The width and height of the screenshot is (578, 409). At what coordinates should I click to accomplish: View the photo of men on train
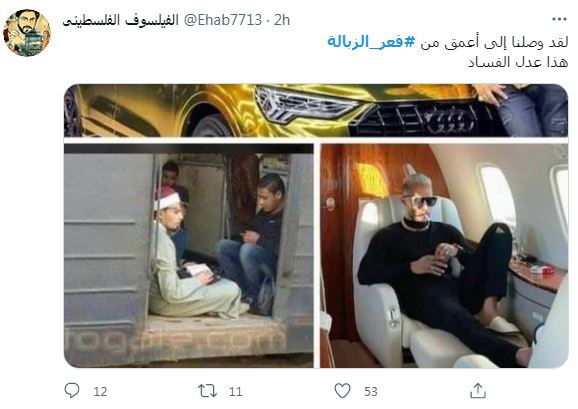pos(189,255)
